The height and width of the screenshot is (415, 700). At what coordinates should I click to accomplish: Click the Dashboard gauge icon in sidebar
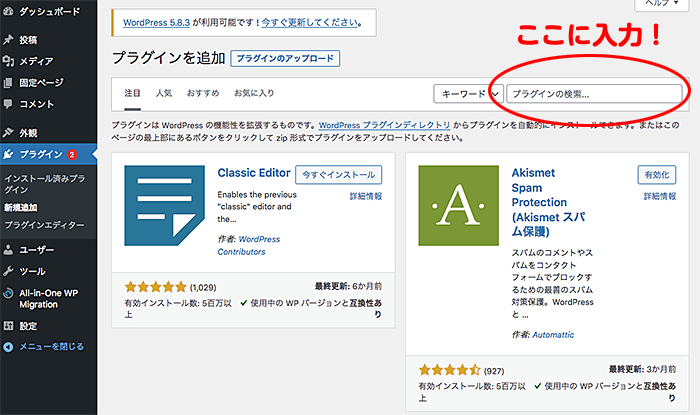8,11
